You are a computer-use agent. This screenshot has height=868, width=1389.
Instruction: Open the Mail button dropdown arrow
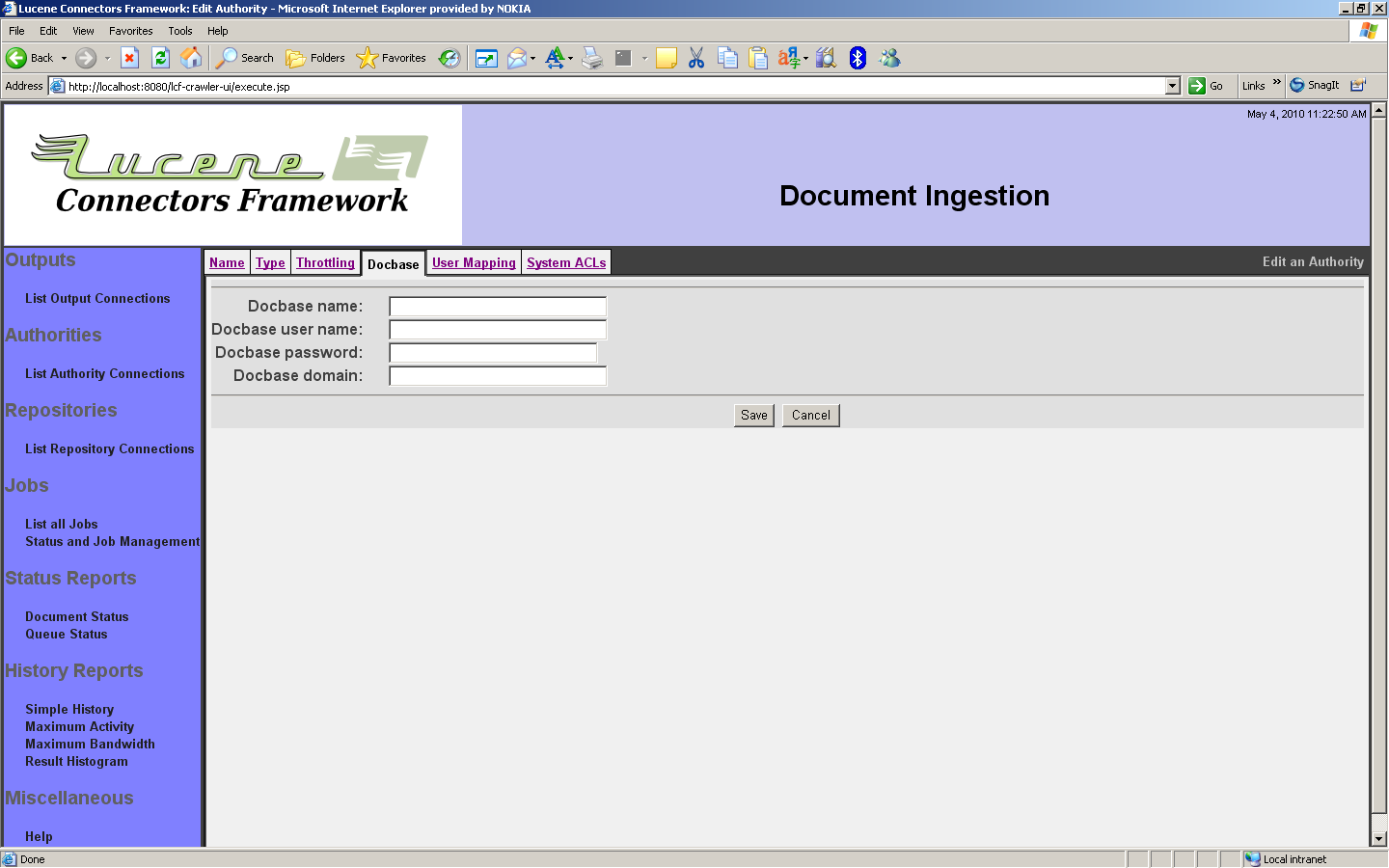532,58
